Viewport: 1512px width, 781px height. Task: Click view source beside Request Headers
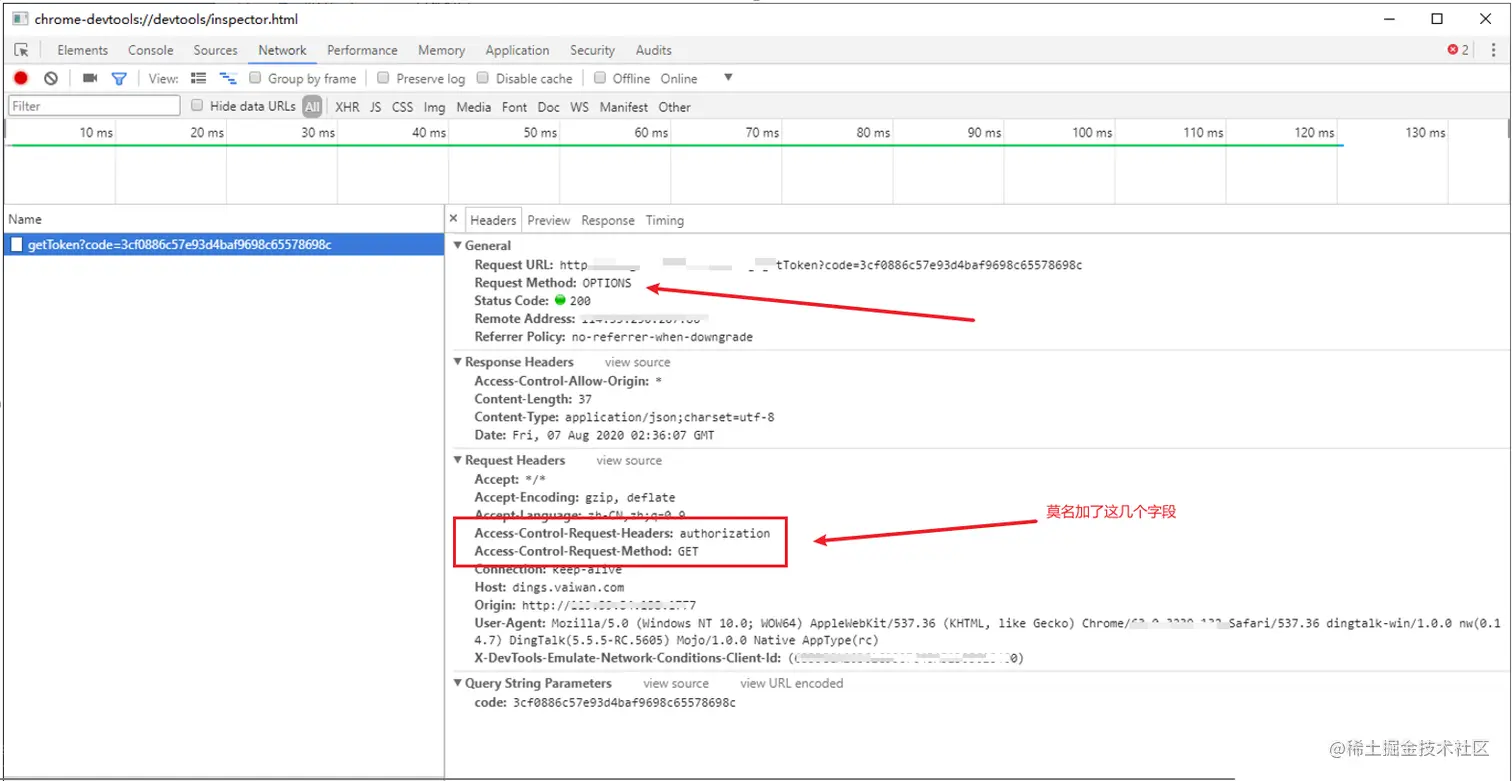[x=629, y=460]
